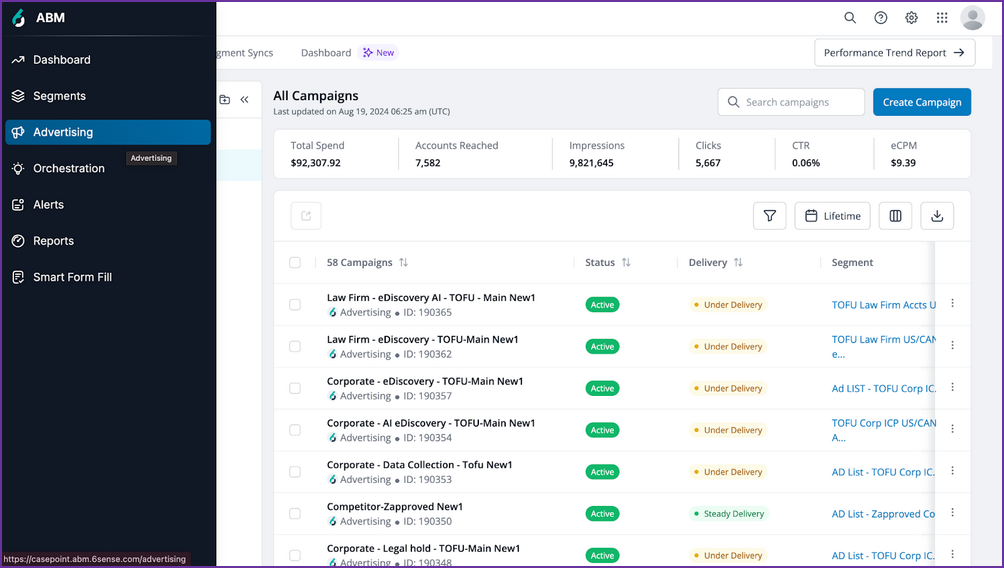Select checkbox for Corporate Legal hold campaign
This screenshot has width=1004, height=568.
295,555
